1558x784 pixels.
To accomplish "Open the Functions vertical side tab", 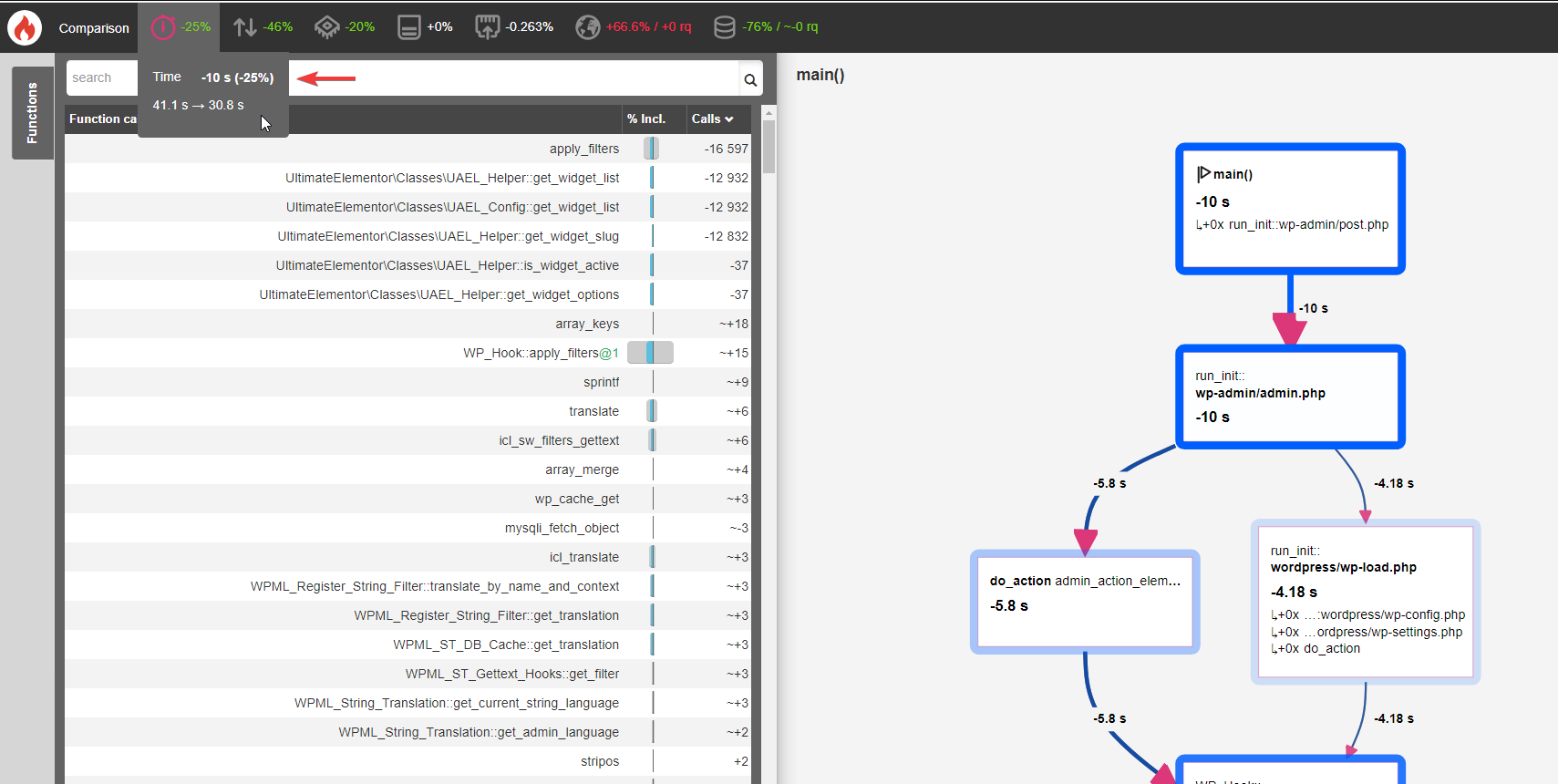I will click(x=32, y=113).
